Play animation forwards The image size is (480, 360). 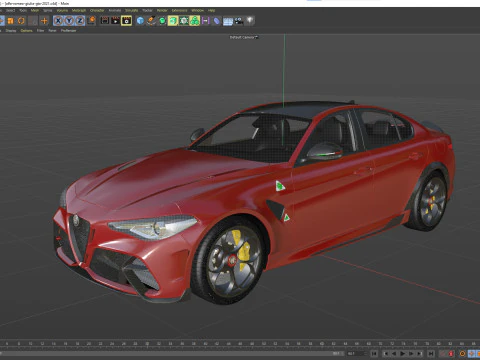(403, 353)
